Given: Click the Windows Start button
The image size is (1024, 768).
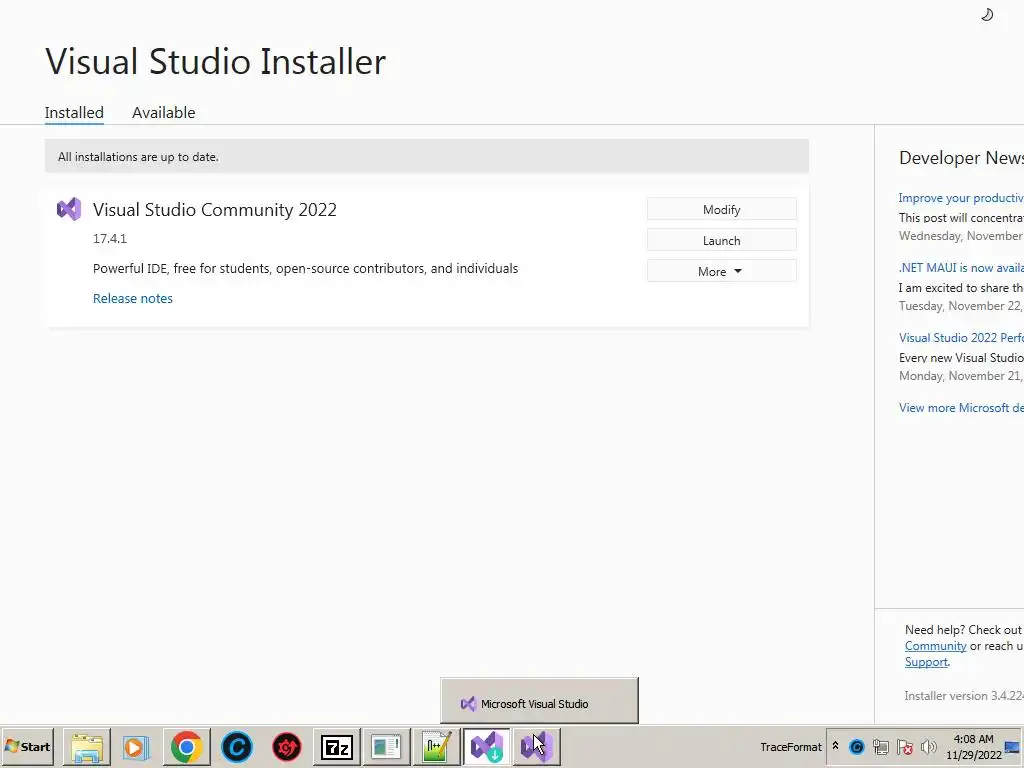Looking at the screenshot, I should point(27,746).
